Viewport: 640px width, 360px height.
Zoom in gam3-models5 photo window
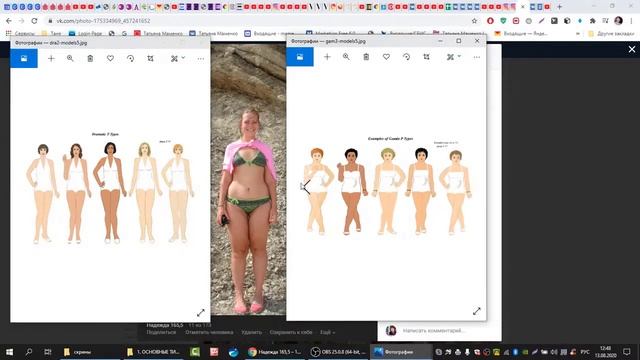[x=346, y=57]
